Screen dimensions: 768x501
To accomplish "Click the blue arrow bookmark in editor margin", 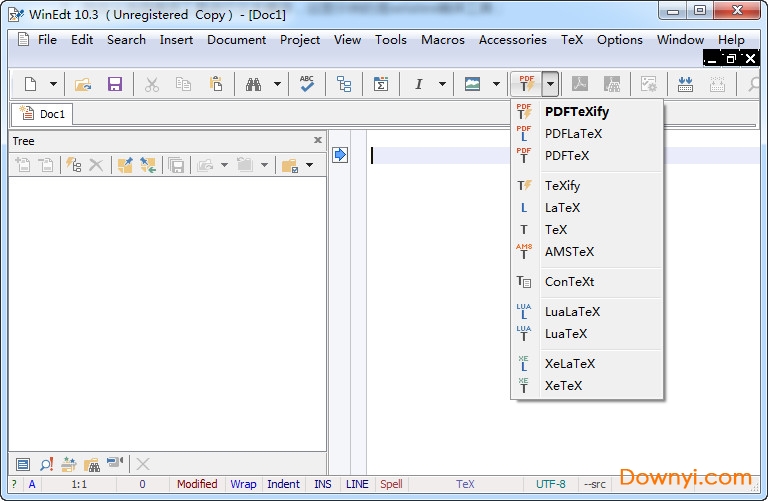I will point(340,154).
